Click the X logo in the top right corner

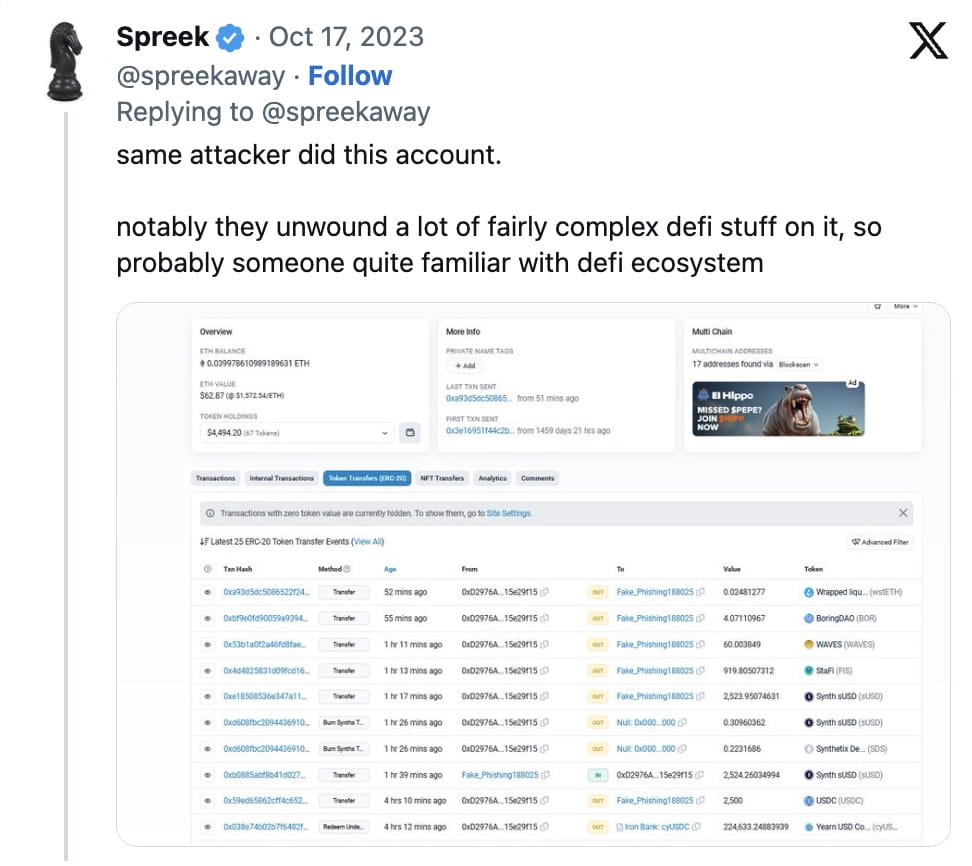pos(928,41)
